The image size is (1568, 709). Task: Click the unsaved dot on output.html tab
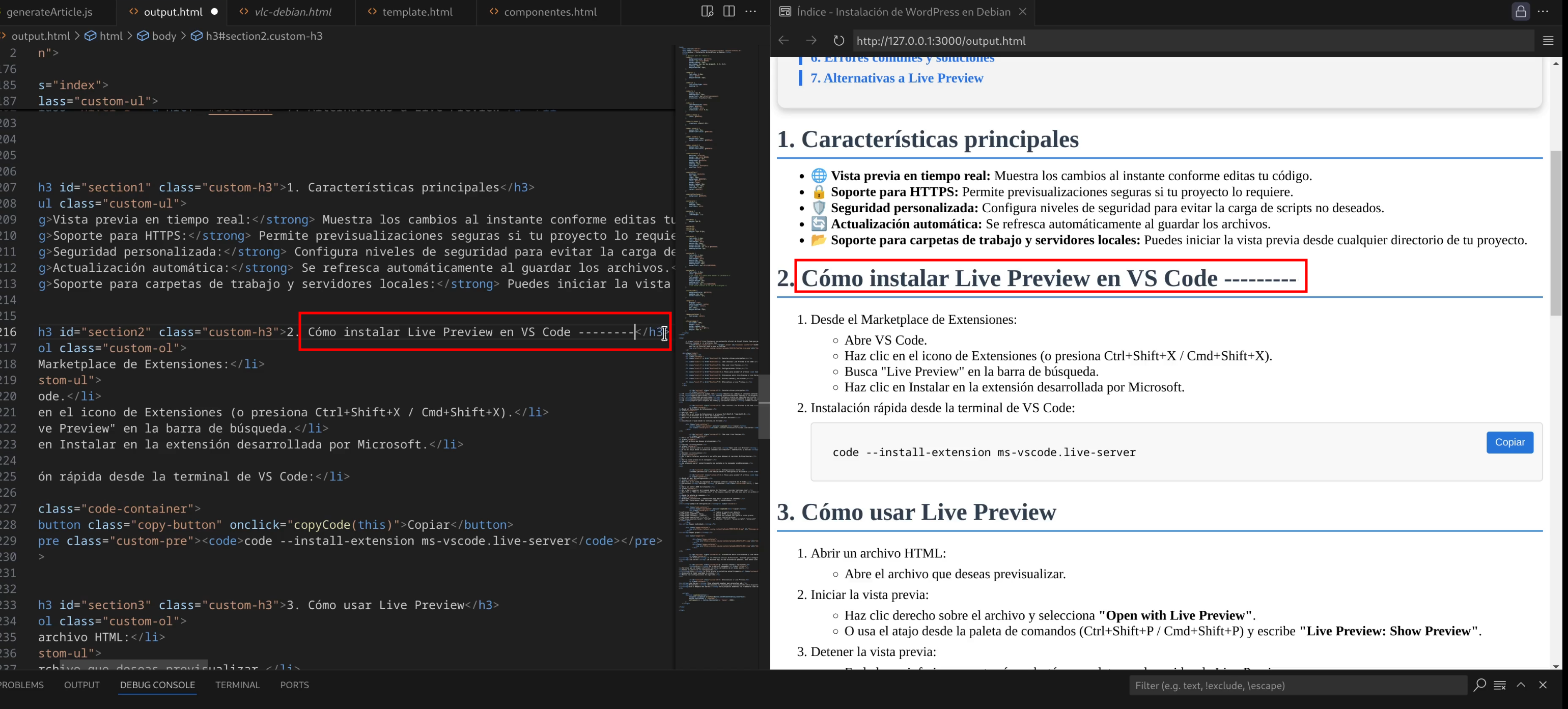(214, 12)
